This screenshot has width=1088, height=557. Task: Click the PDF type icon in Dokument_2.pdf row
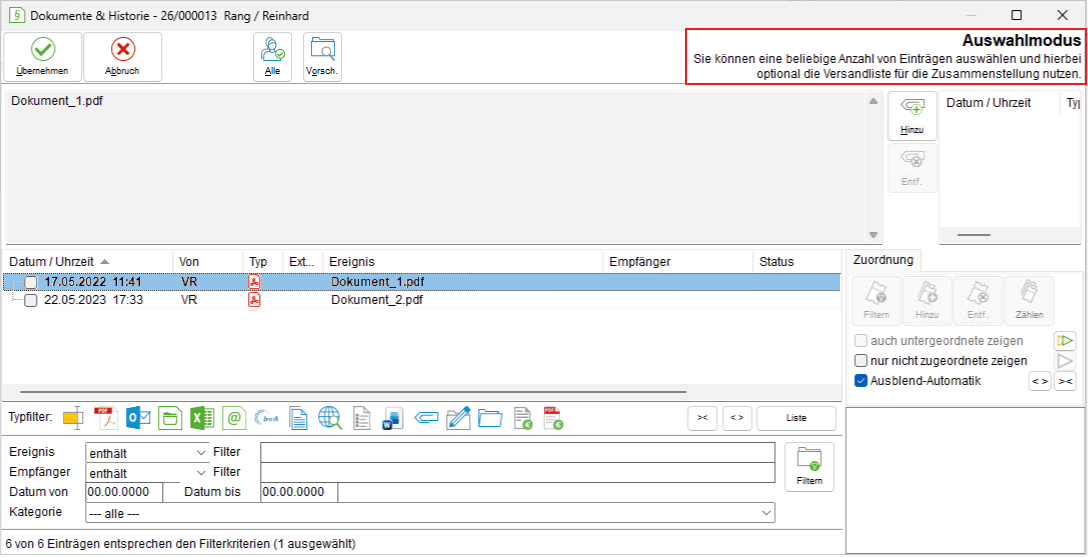pos(255,300)
